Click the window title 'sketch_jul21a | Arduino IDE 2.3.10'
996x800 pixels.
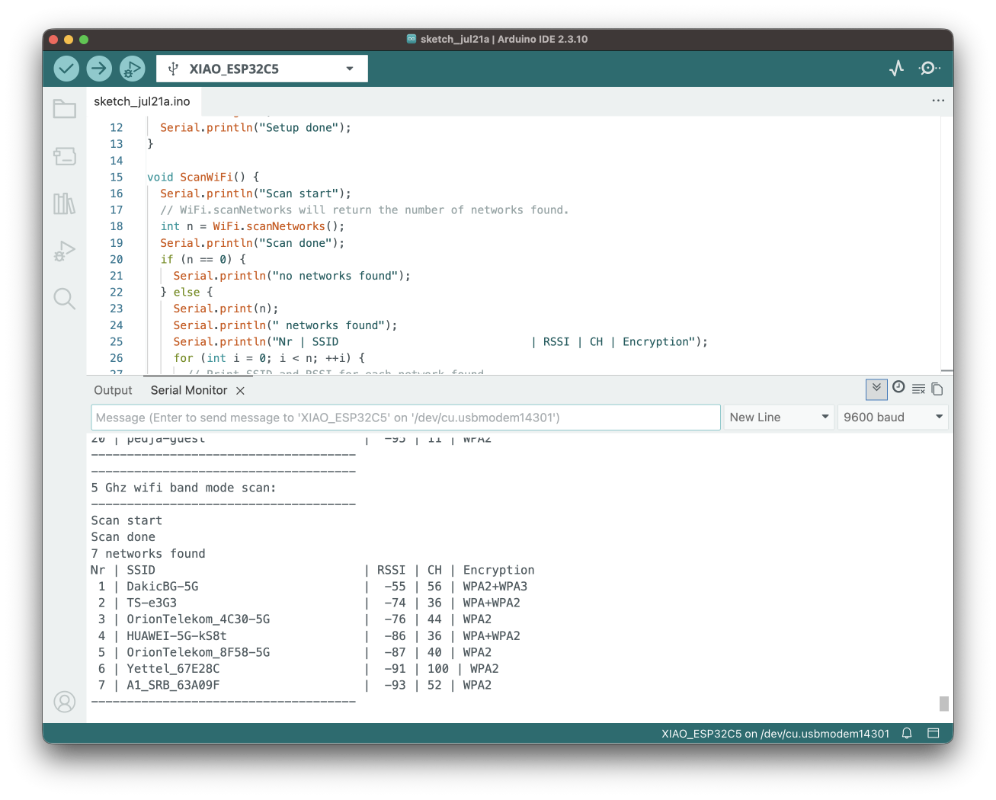coord(504,39)
